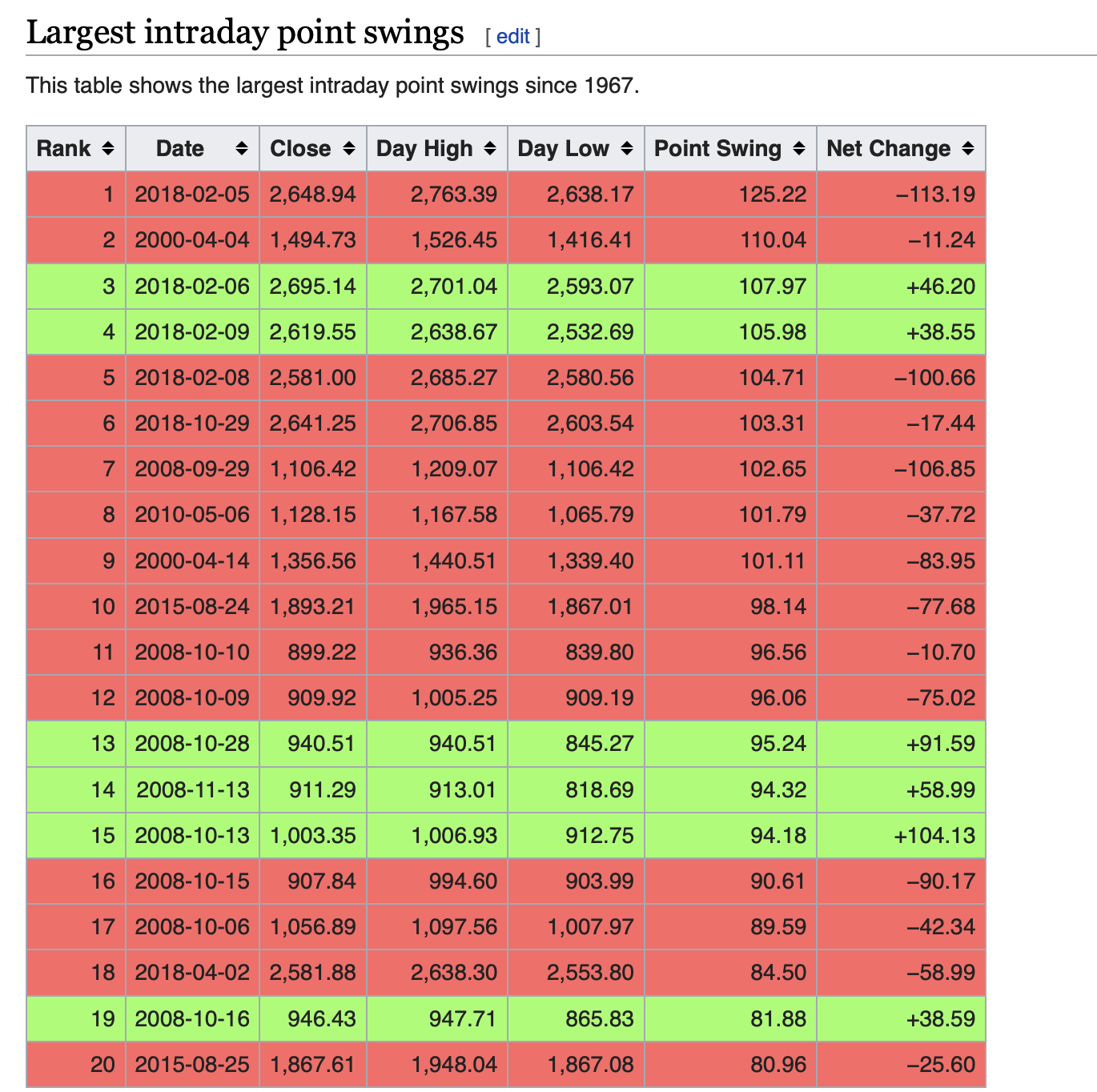
Task: Click net change value −106.85
Action: [x=934, y=469]
